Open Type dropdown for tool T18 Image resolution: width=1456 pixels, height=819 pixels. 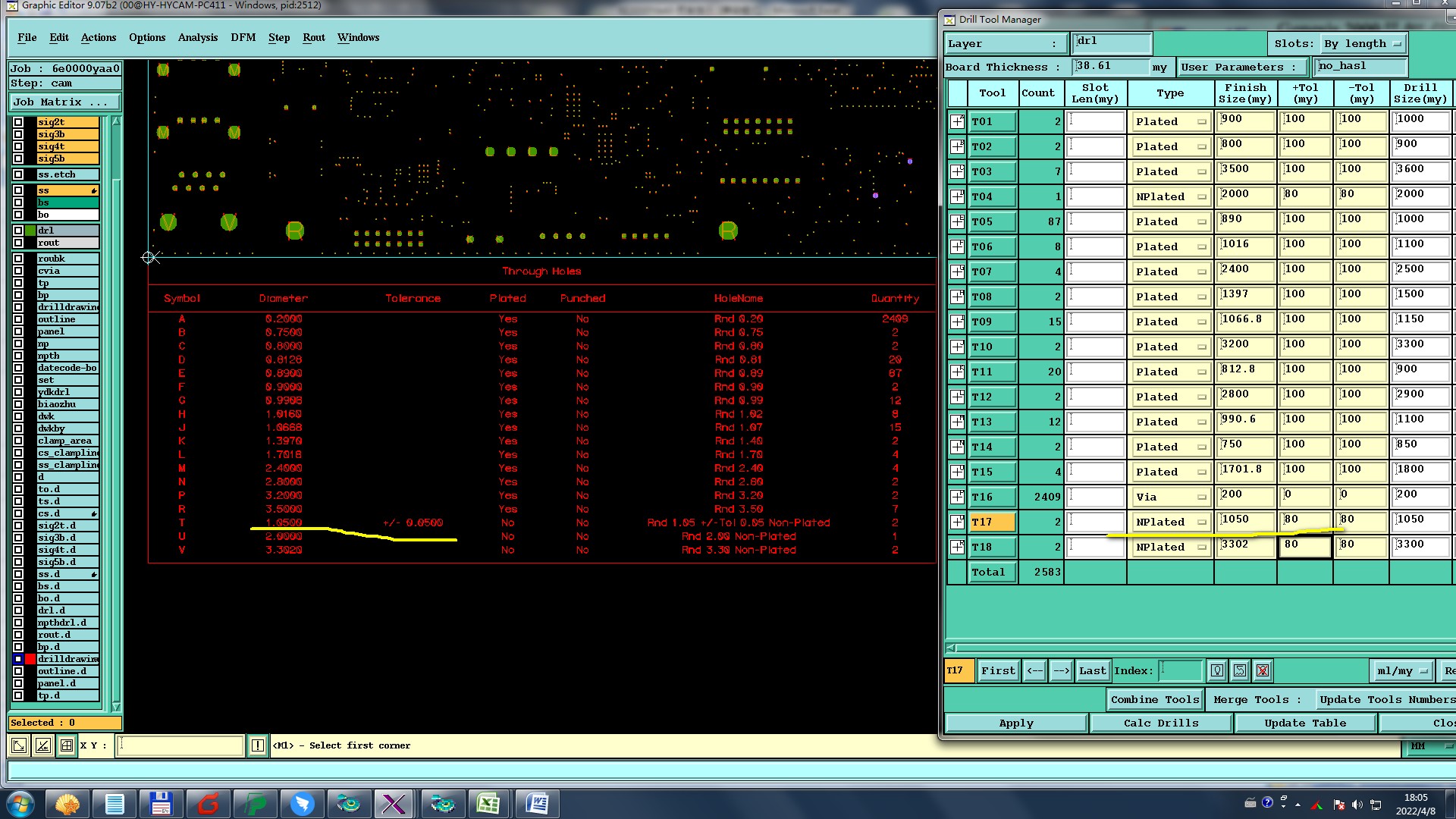[1170, 547]
